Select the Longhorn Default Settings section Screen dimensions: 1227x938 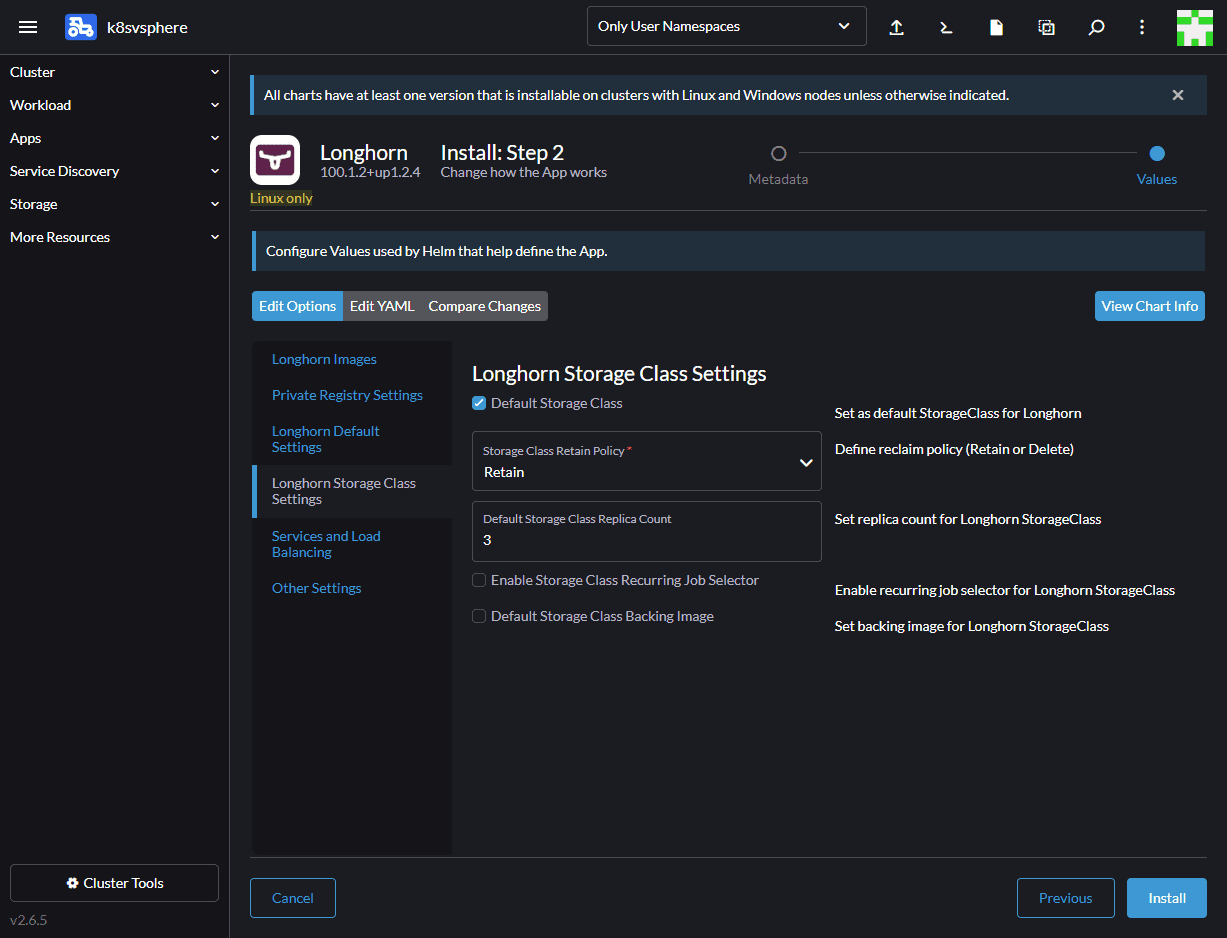pyautogui.click(x=326, y=439)
